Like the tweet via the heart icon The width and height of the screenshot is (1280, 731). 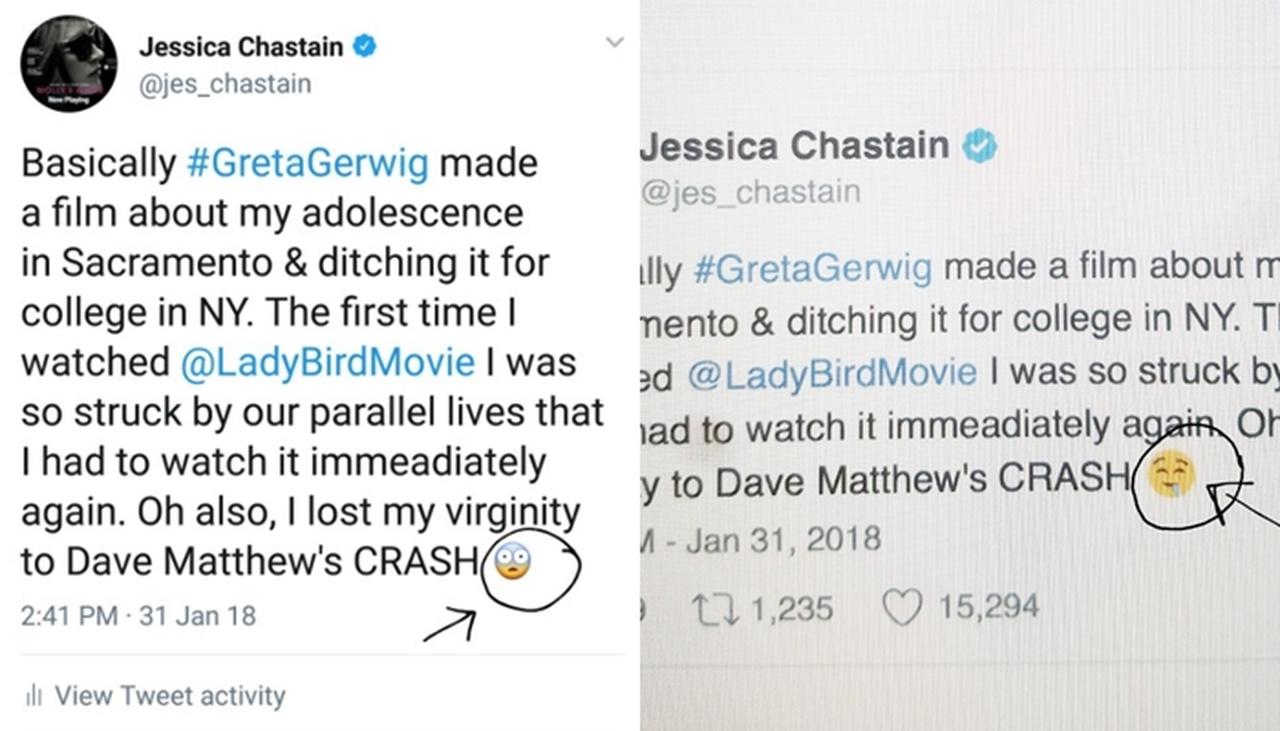[x=902, y=607]
